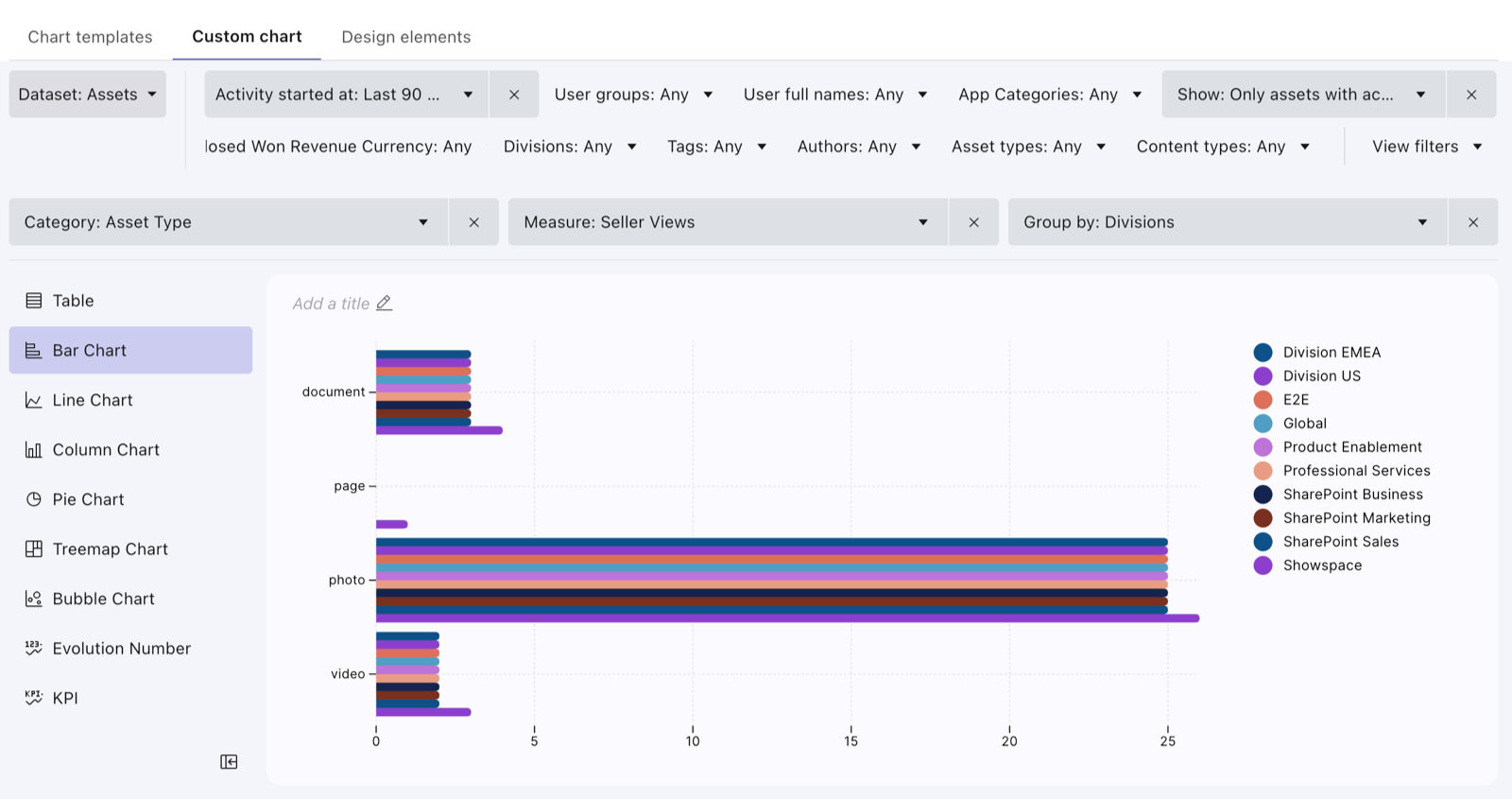Viewport: 1512px width, 799px height.
Task: Clear the Category: Asset Type selection
Action: (x=474, y=222)
